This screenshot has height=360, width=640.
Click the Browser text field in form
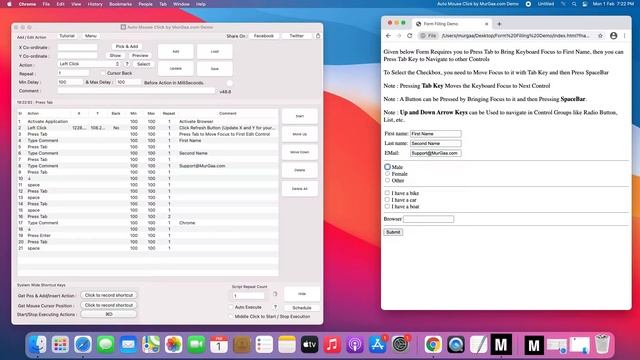click(x=429, y=219)
